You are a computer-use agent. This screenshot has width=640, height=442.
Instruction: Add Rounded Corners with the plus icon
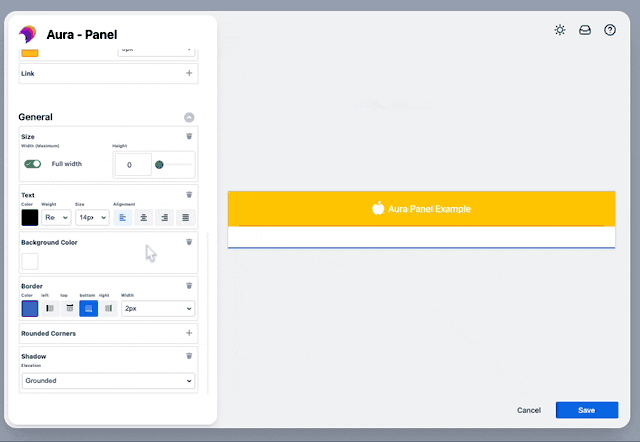[x=189, y=333]
